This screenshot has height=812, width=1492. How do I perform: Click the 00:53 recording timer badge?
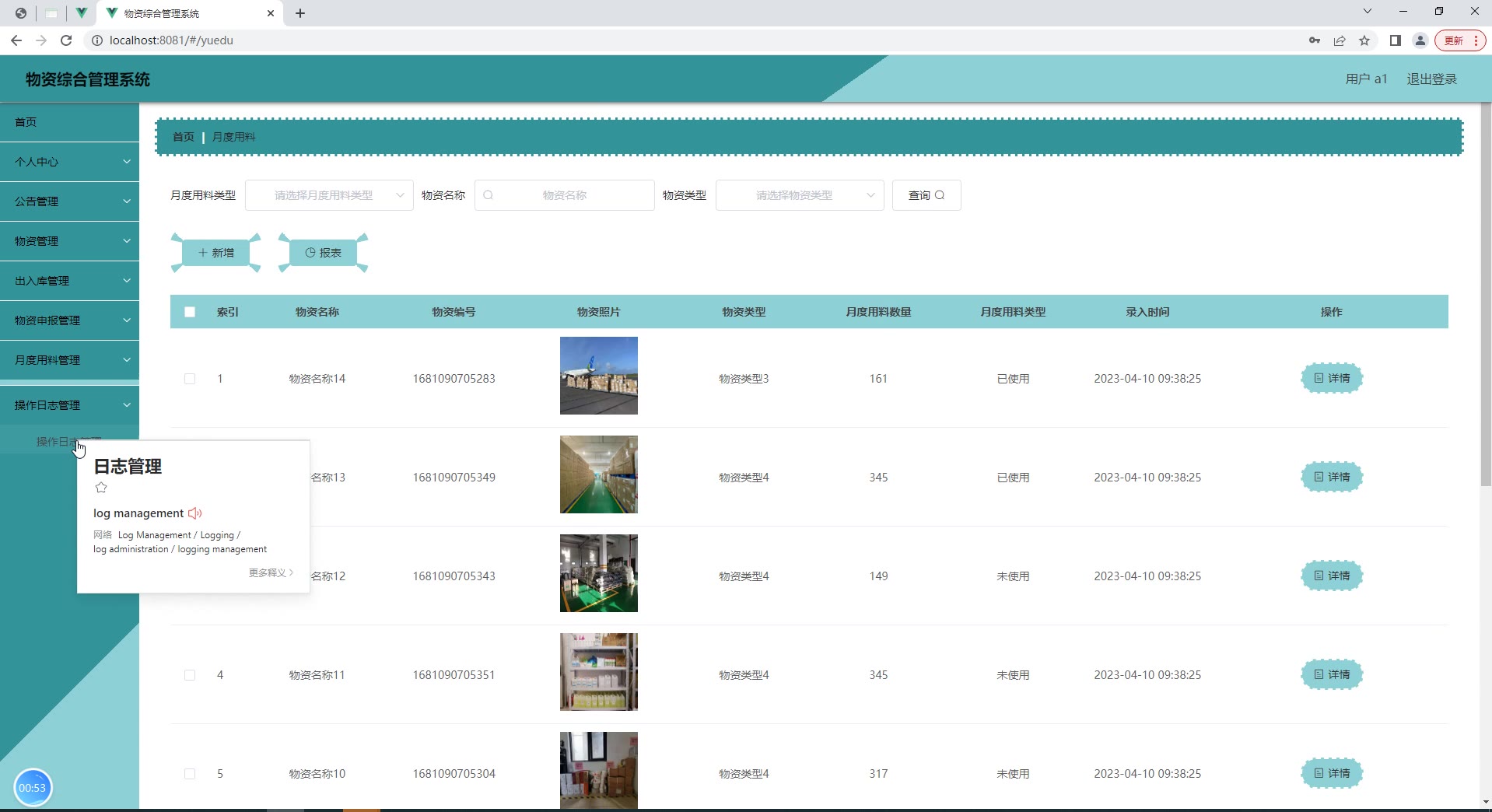33,788
